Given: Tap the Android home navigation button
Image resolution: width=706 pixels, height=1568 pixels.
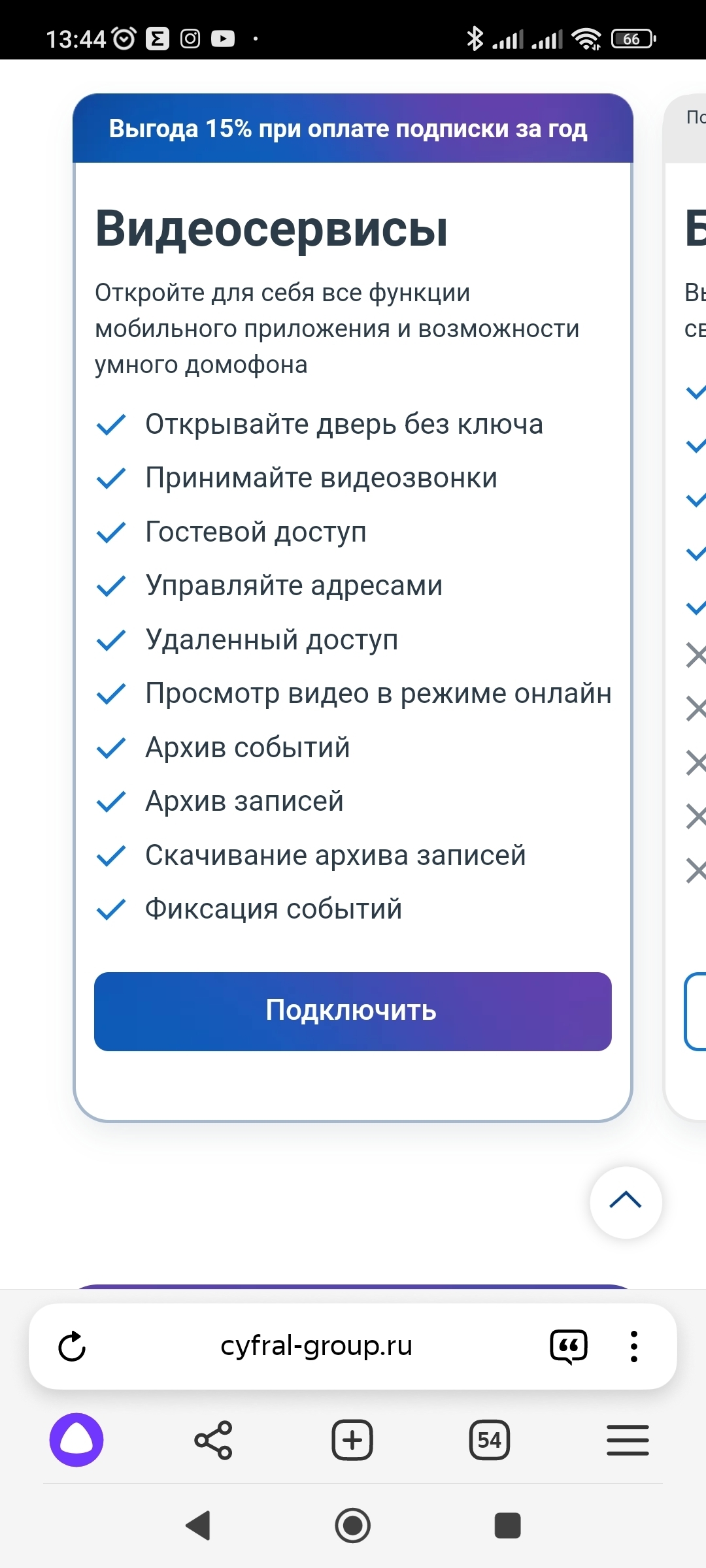Looking at the screenshot, I should click(x=353, y=1526).
